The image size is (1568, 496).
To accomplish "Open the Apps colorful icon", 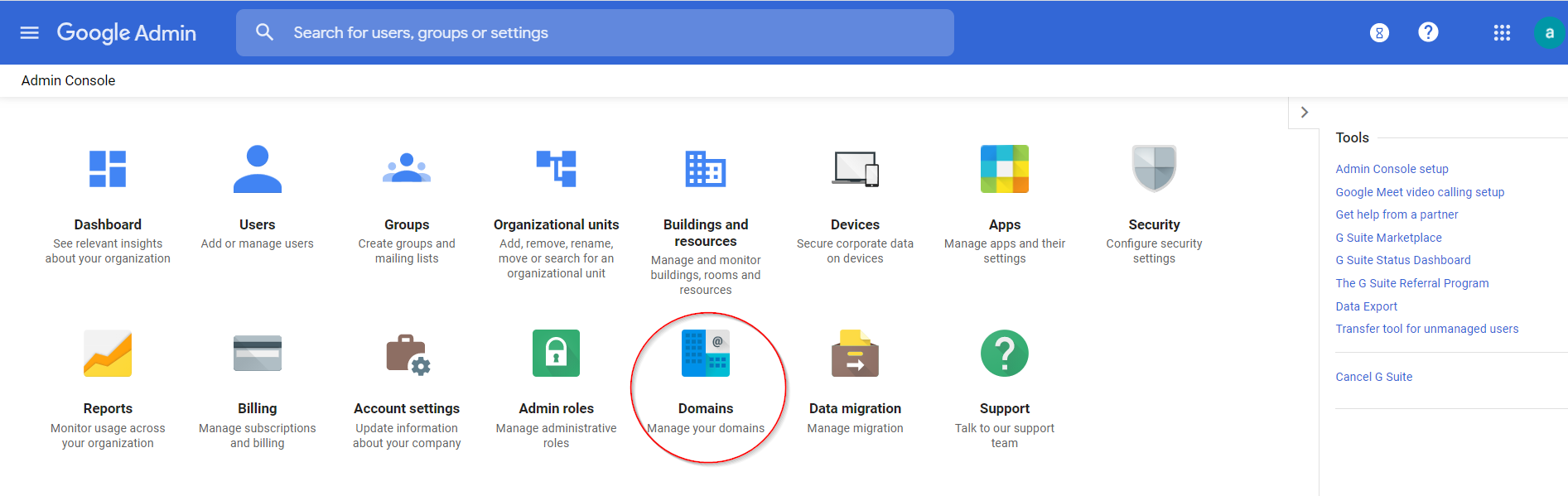I will (1004, 169).
